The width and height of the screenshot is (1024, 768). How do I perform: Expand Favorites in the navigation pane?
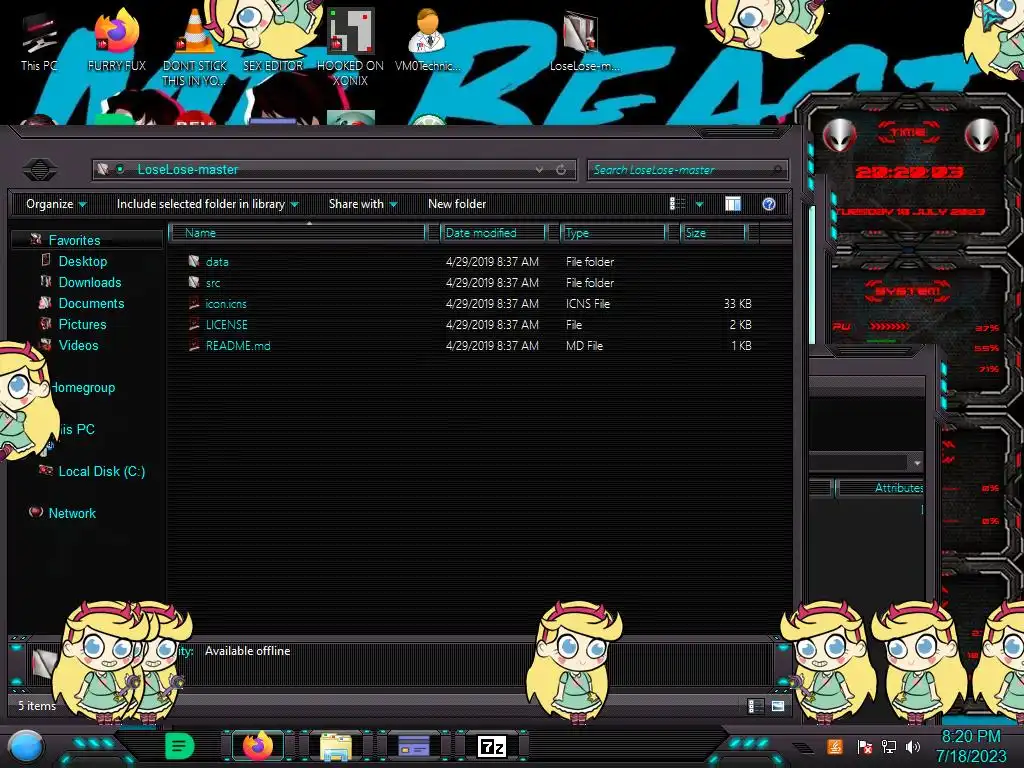(x=74, y=240)
